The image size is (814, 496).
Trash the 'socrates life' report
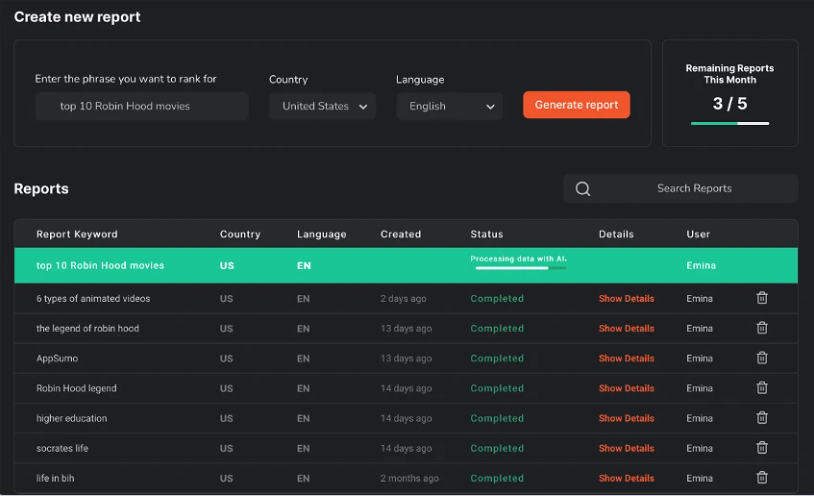tap(762, 448)
